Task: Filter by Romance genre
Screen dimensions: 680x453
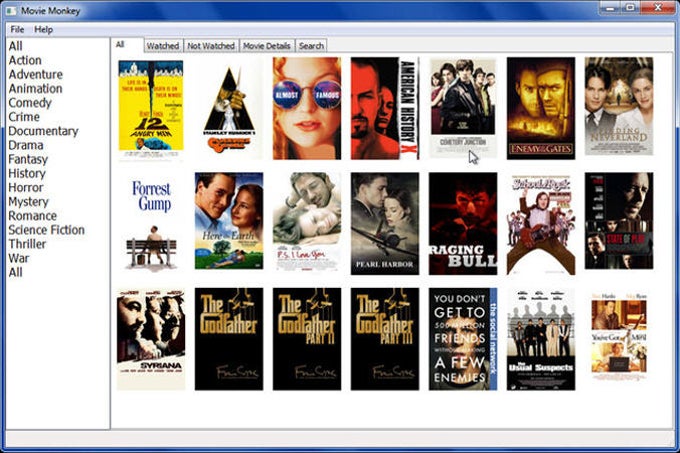Action: (x=33, y=216)
